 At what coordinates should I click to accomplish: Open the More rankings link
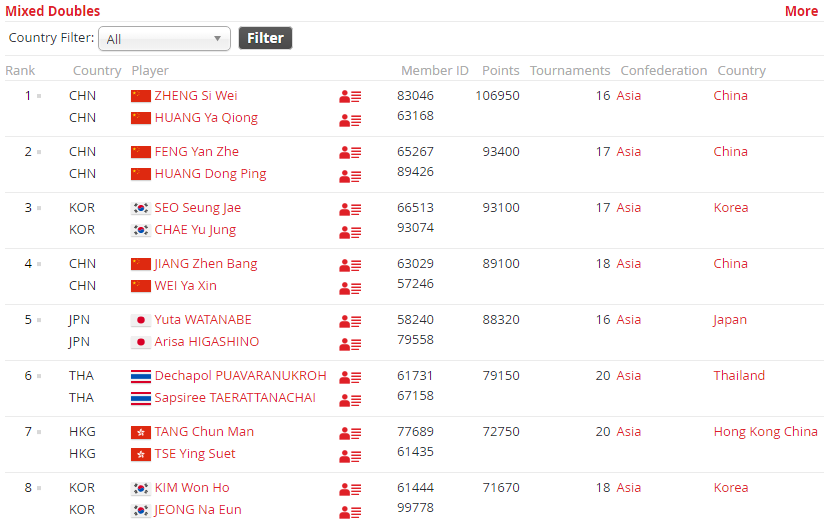coord(801,11)
